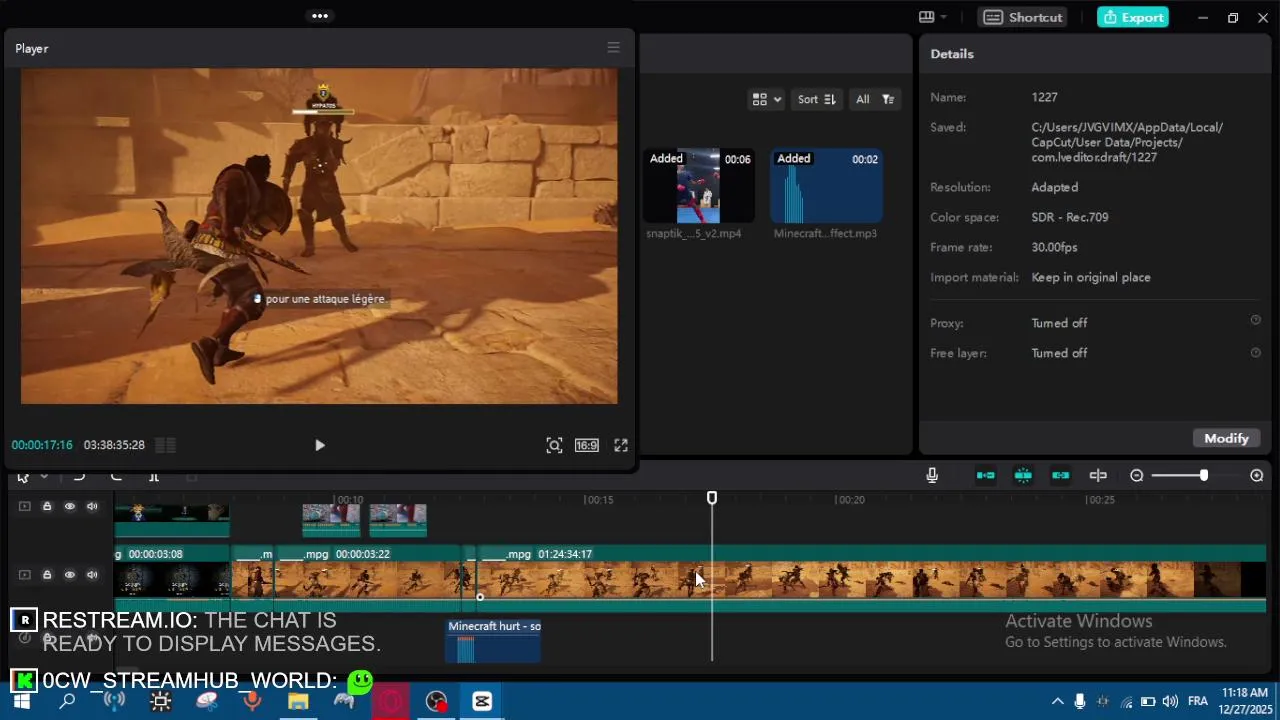Toggle the preview axis
This screenshot has width=1280, height=720.
tap(1098, 476)
